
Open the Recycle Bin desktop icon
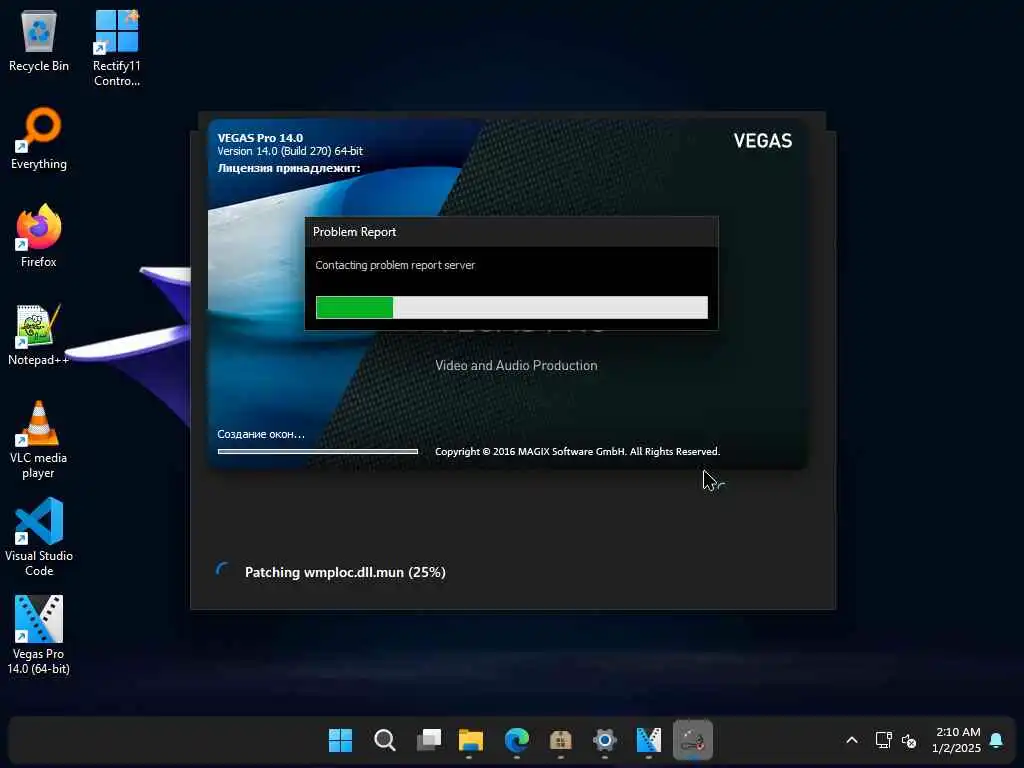39,40
